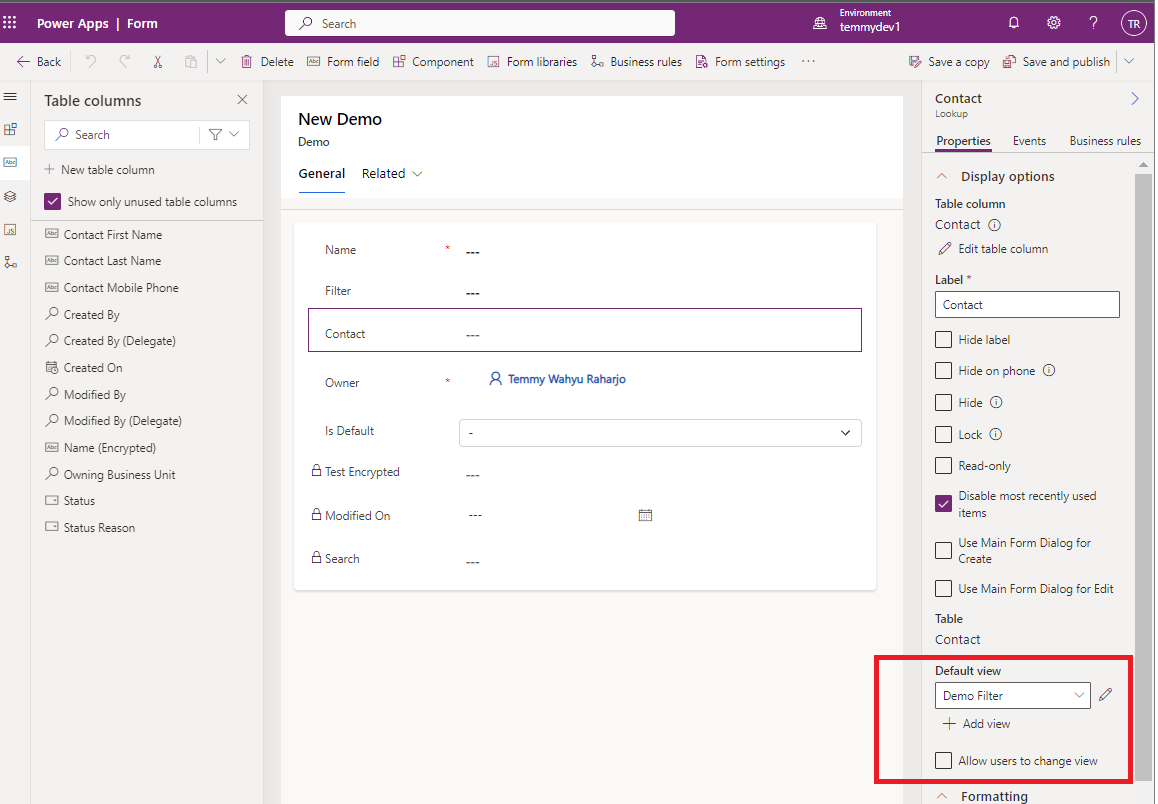Delete the selected field
The height and width of the screenshot is (804, 1158).
click(x=267, y=61)
